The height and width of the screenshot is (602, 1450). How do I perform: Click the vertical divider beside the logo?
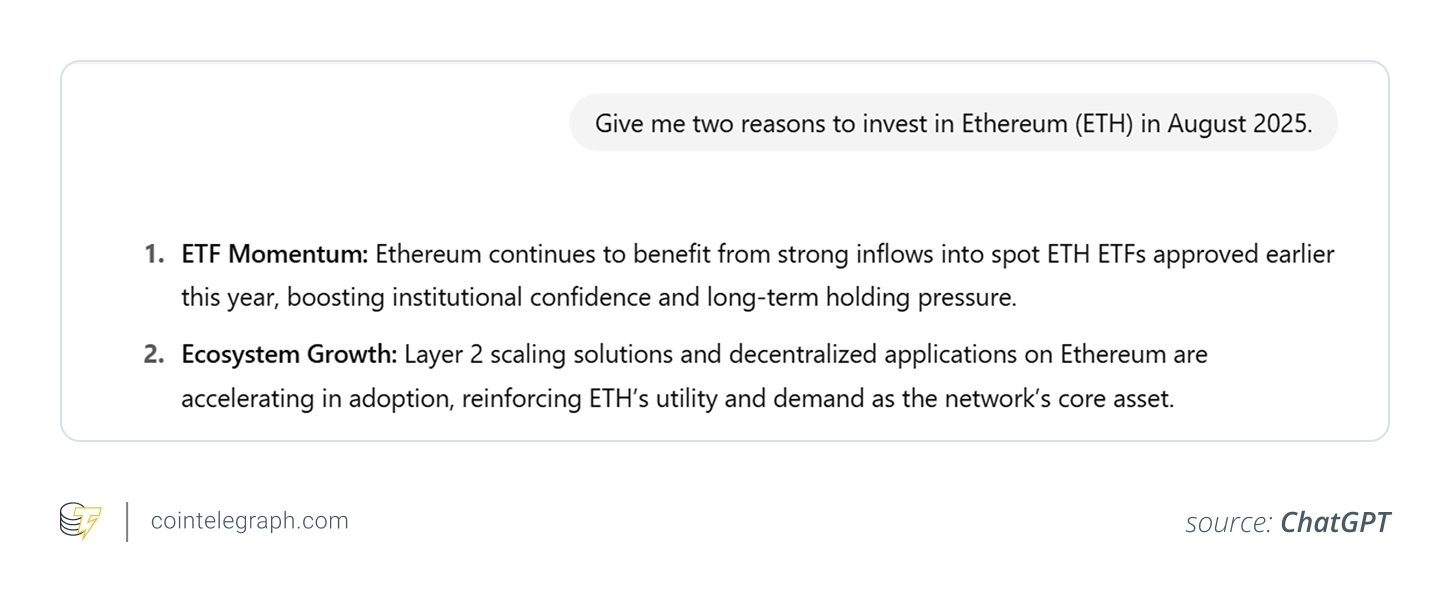(127, 522)
